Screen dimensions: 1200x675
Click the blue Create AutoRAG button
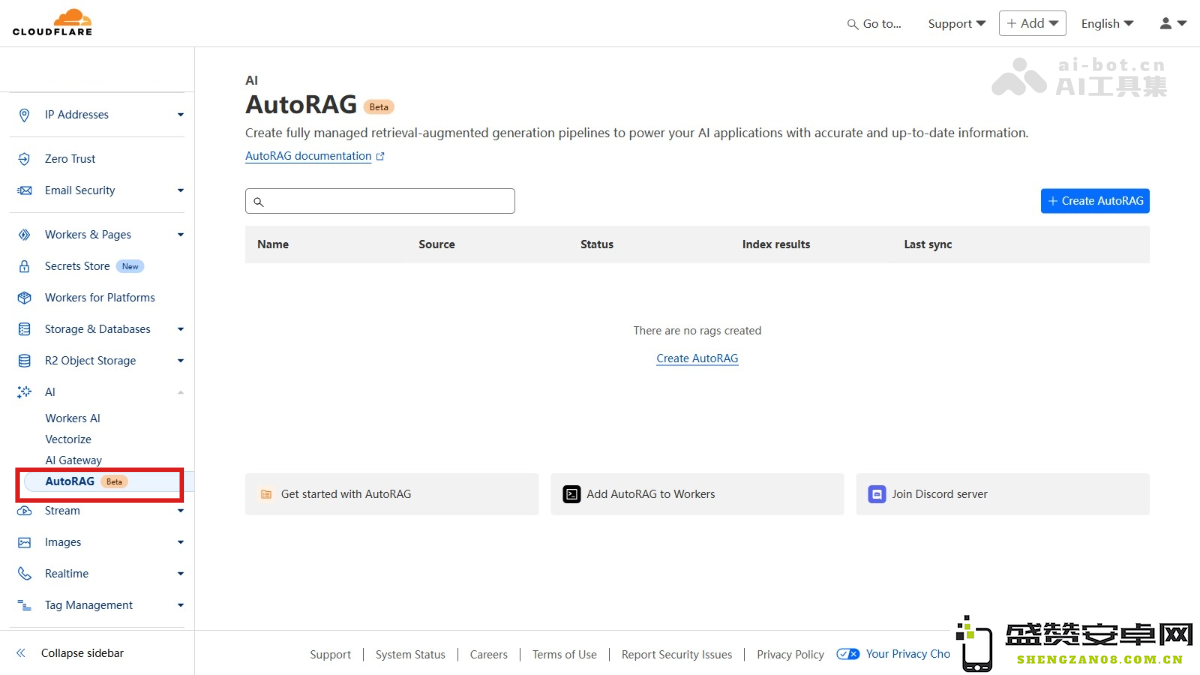pos(1095,201)
